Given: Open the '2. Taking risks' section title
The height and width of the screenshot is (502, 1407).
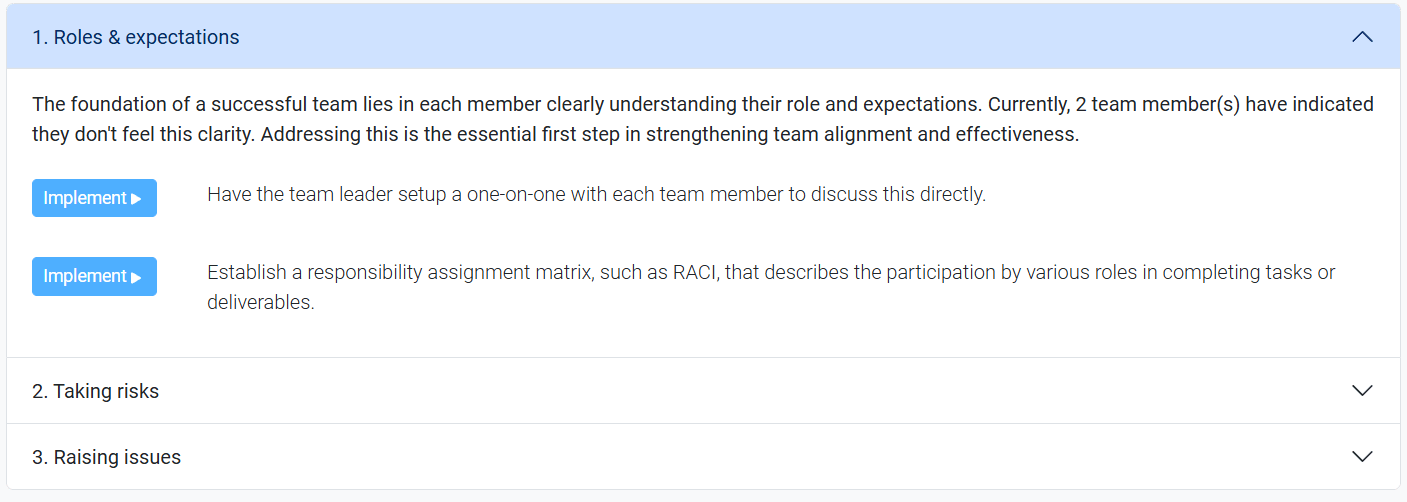Looking at the screenshot, I should click(x=95, y=391).
